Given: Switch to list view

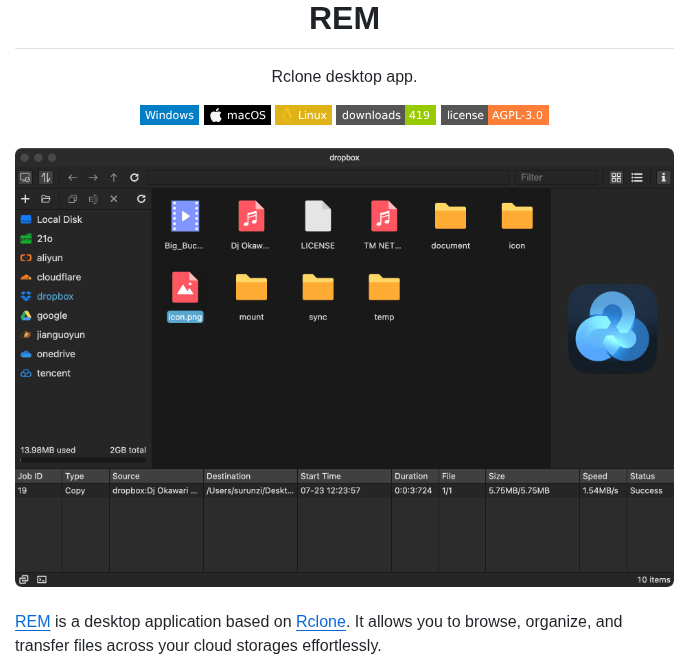Looking at the screenshot, I should click(x=637, y=177).
